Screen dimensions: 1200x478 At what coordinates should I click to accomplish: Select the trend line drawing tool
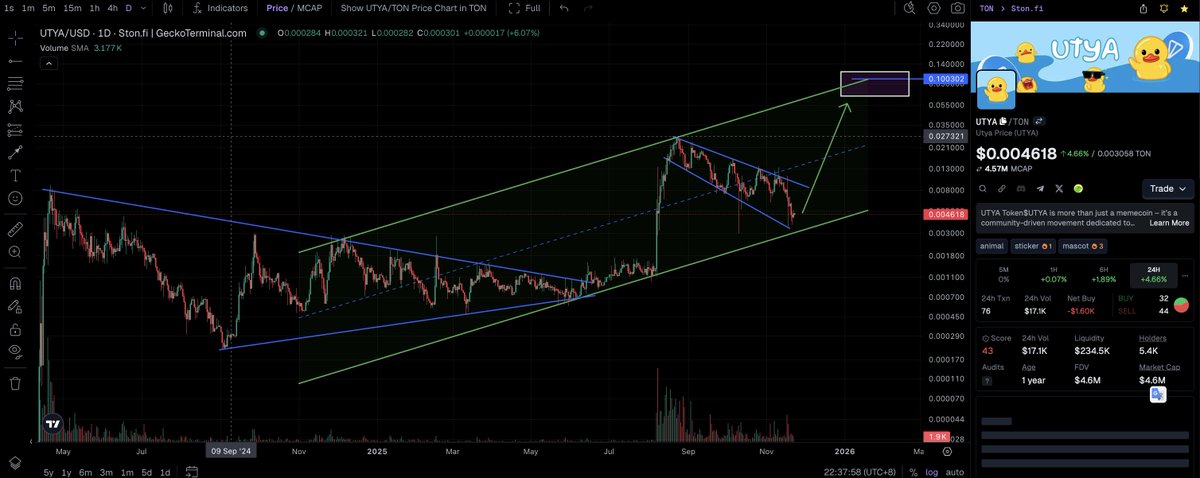coord(15,61)
